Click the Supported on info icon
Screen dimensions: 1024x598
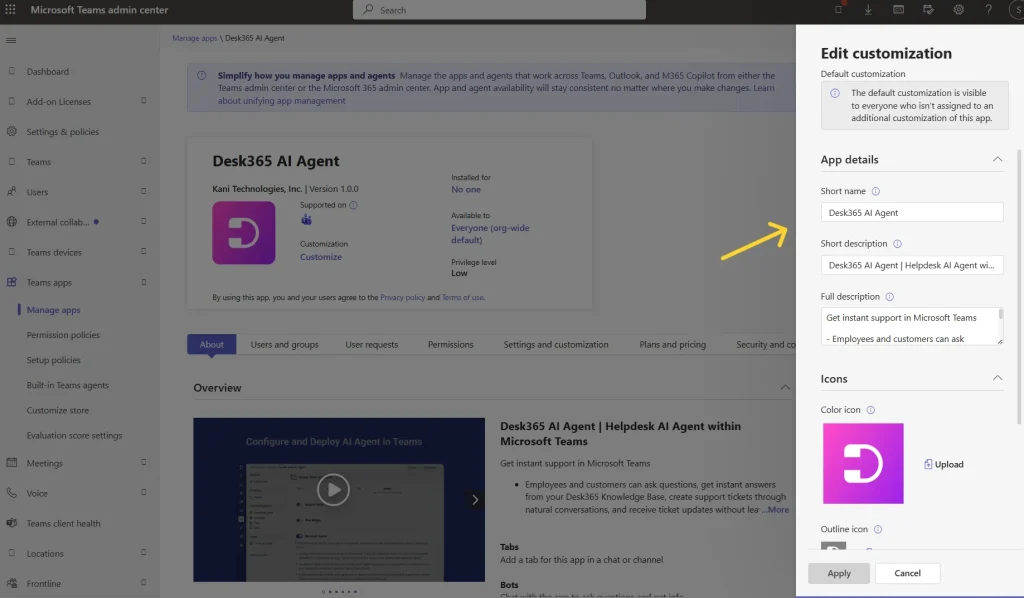click(353, 205)
